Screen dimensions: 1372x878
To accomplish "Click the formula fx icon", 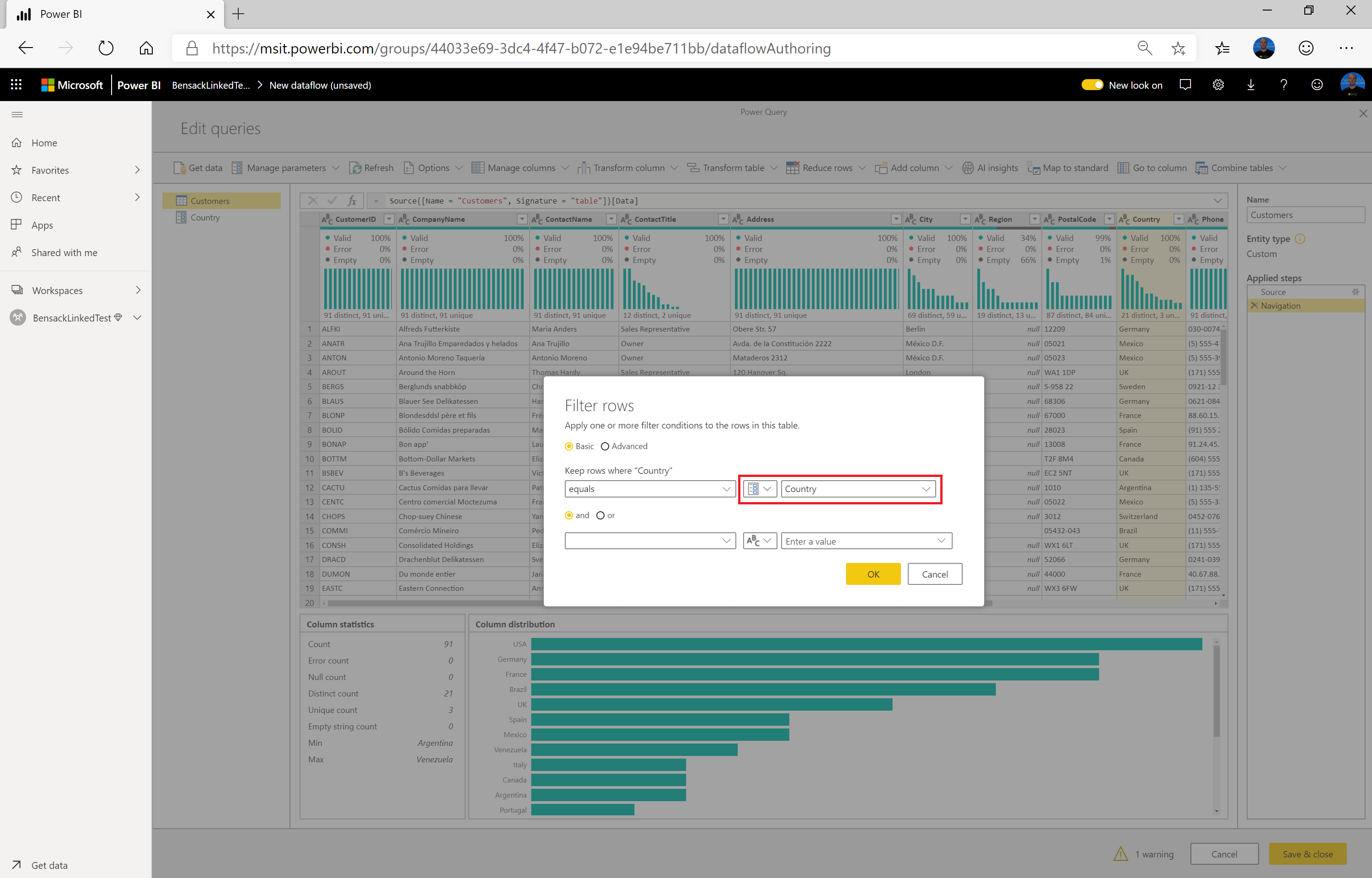I will tap(352, 201).
